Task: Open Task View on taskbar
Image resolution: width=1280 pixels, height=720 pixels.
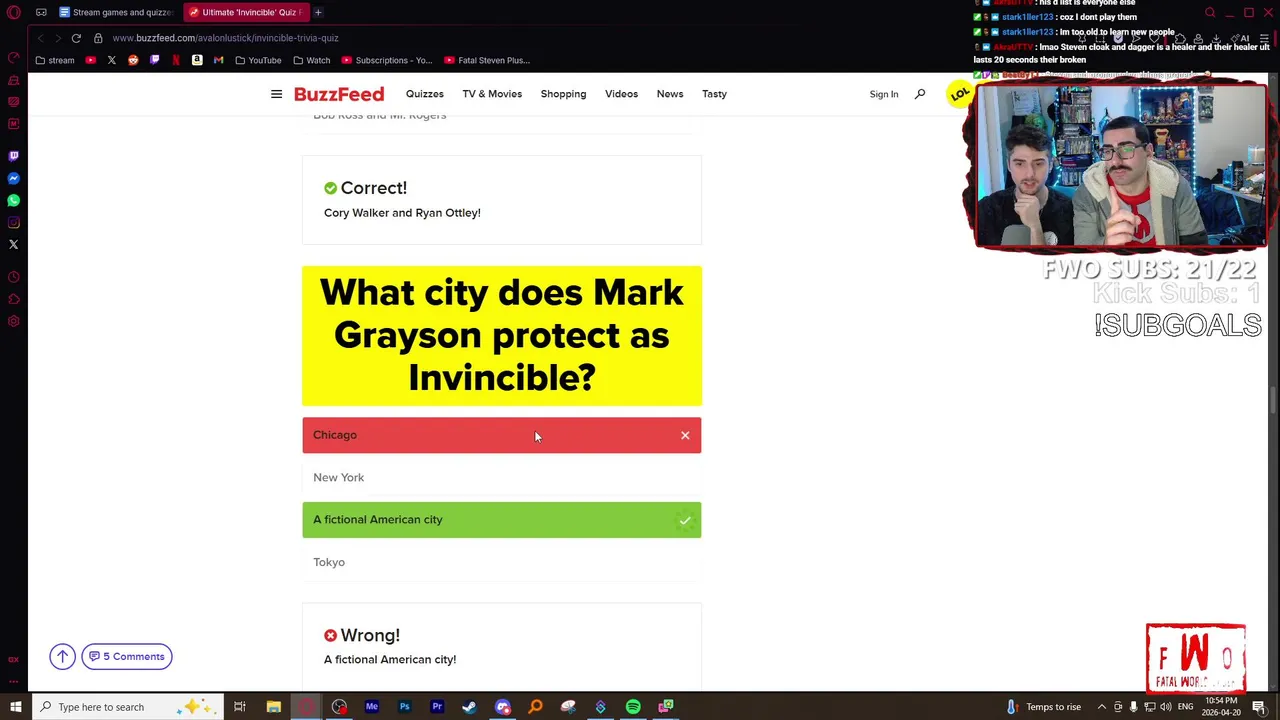Action: 240,707
